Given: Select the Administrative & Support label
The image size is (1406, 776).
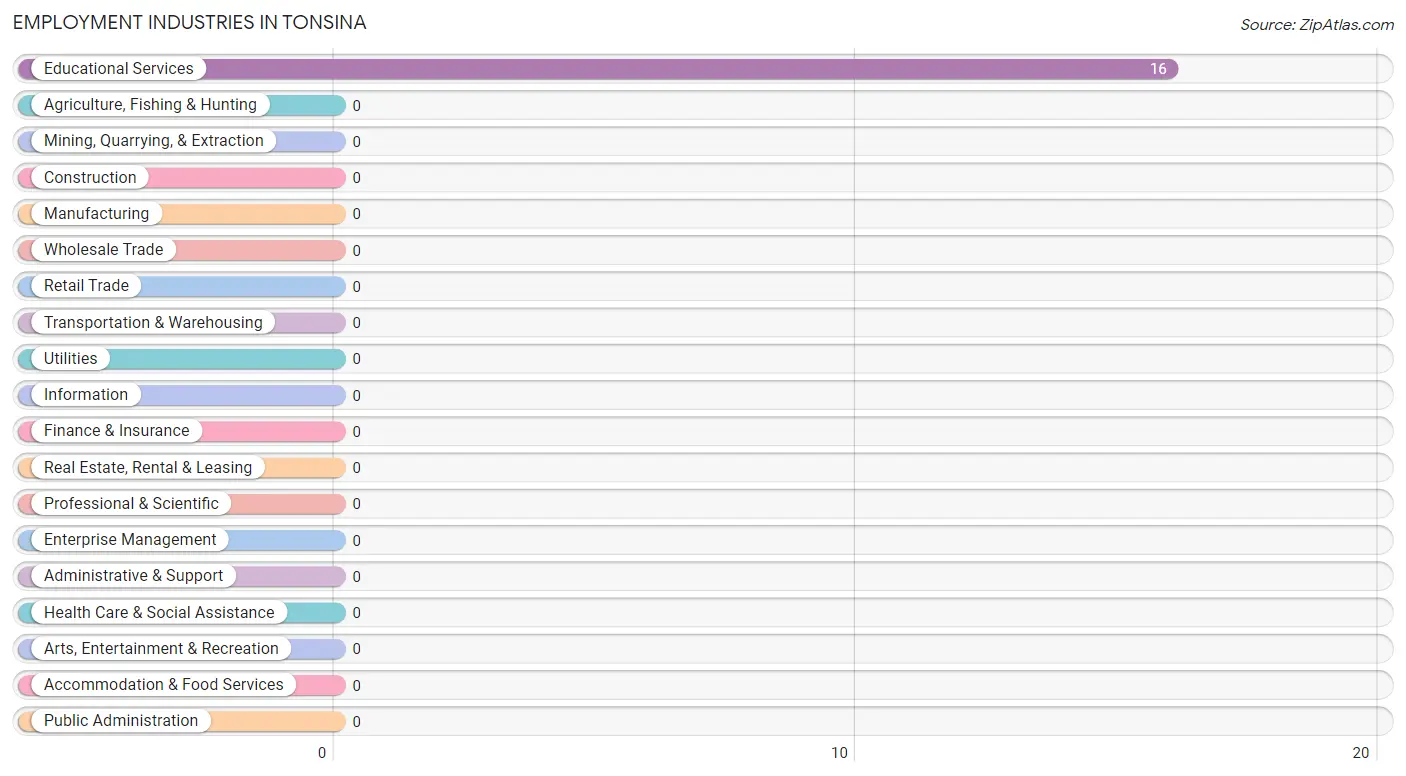Looking at the screenshot, I should click(134, 576).
